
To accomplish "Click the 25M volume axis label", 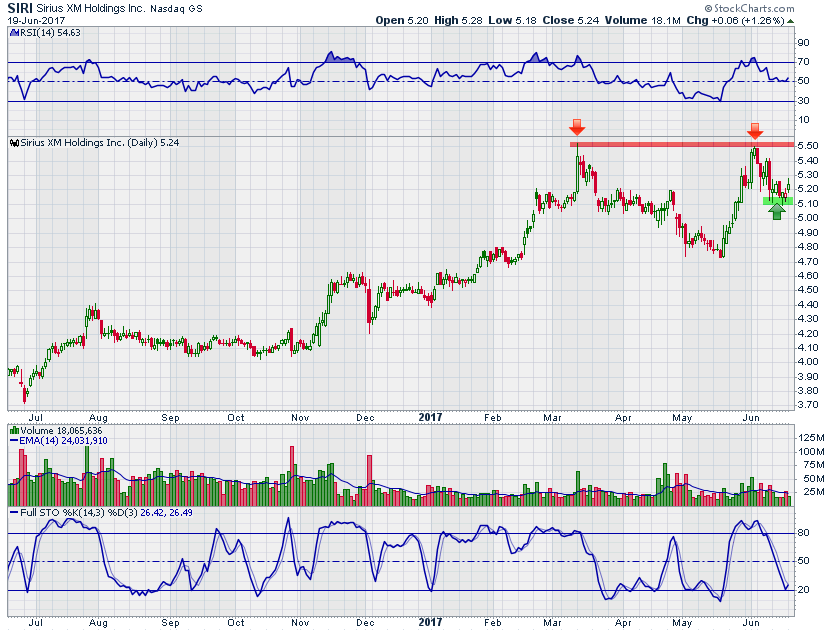I will coord(813,492).
